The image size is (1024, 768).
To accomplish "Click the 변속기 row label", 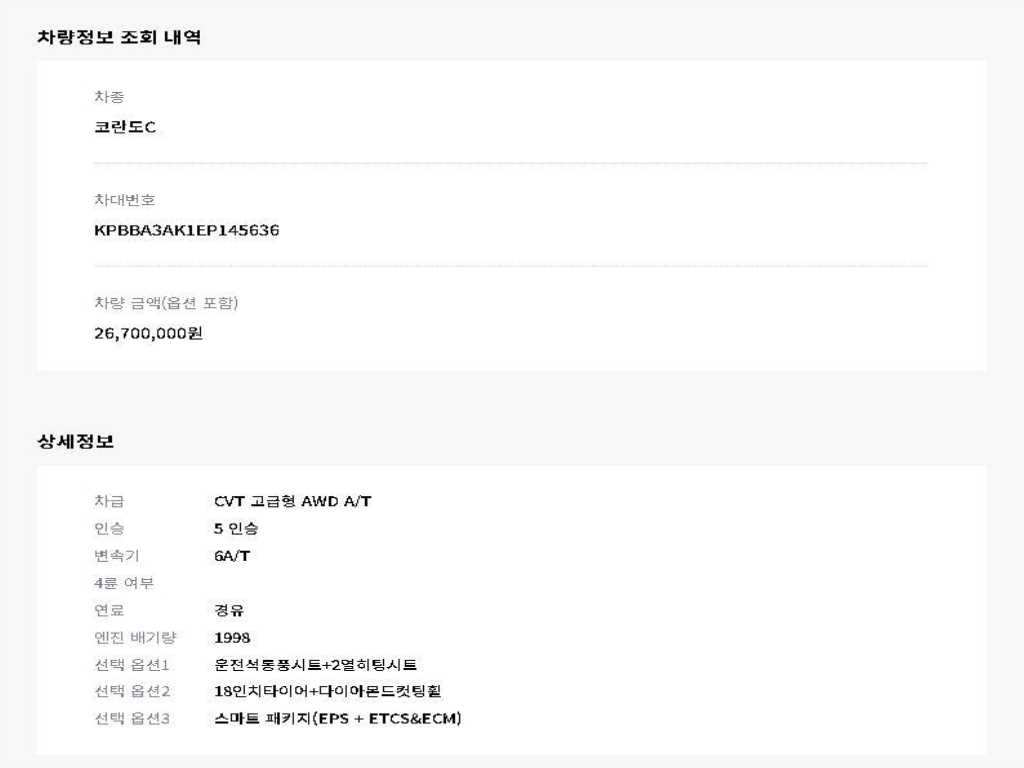I will (117, 556).
